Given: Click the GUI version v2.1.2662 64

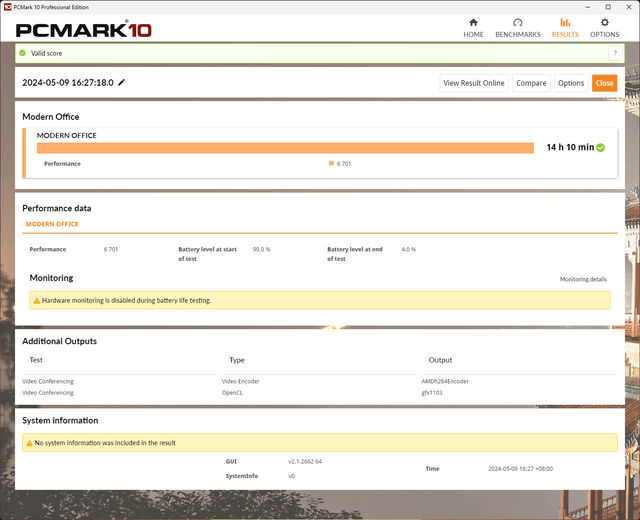Looking at the screenshot, I should (305, 461).
